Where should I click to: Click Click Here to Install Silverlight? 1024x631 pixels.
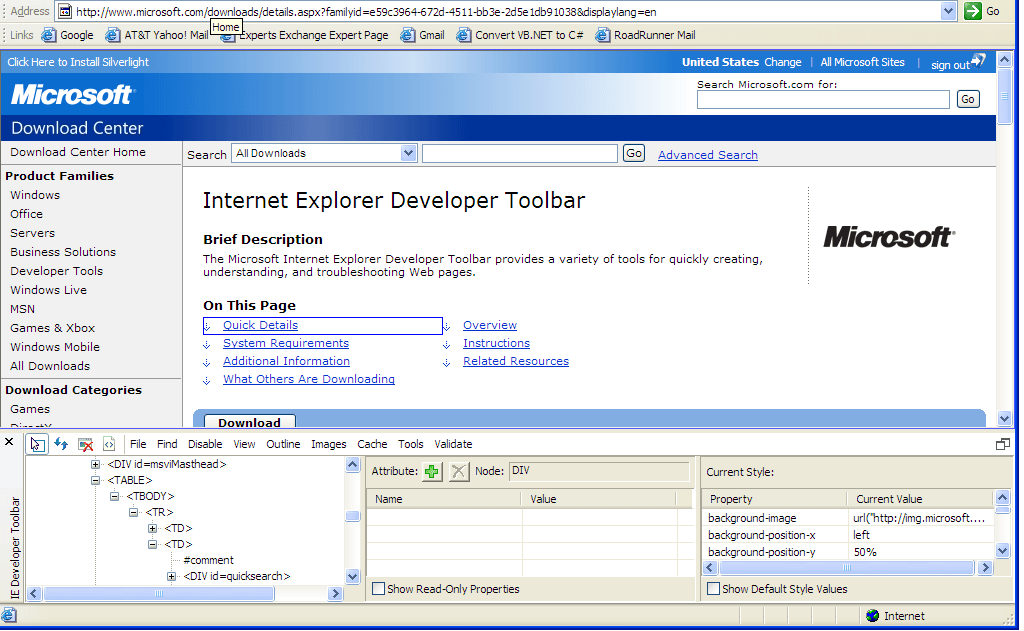pyautogui.click(x=78, y=62)
